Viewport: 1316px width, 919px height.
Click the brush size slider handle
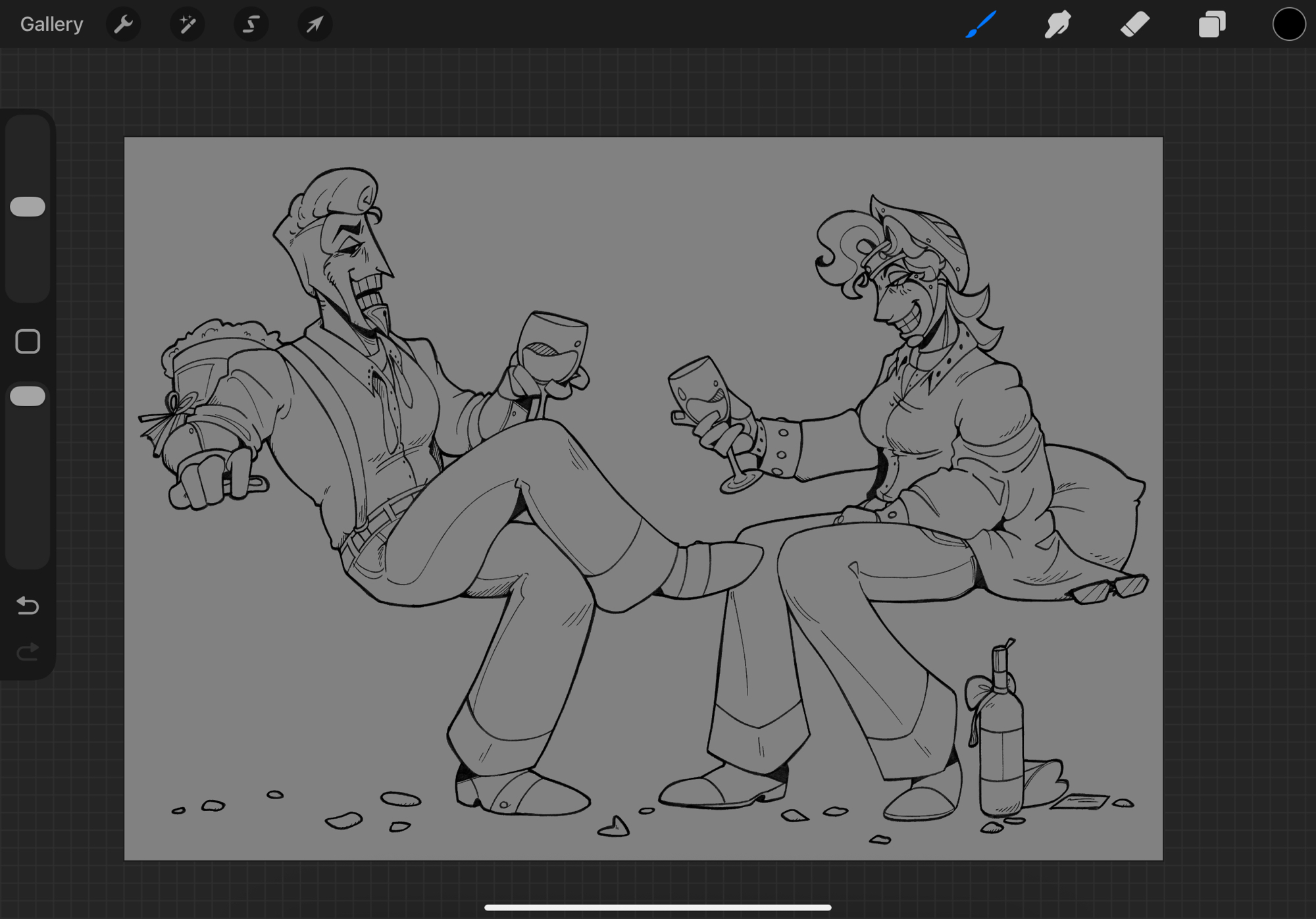(x=28, y=207)
